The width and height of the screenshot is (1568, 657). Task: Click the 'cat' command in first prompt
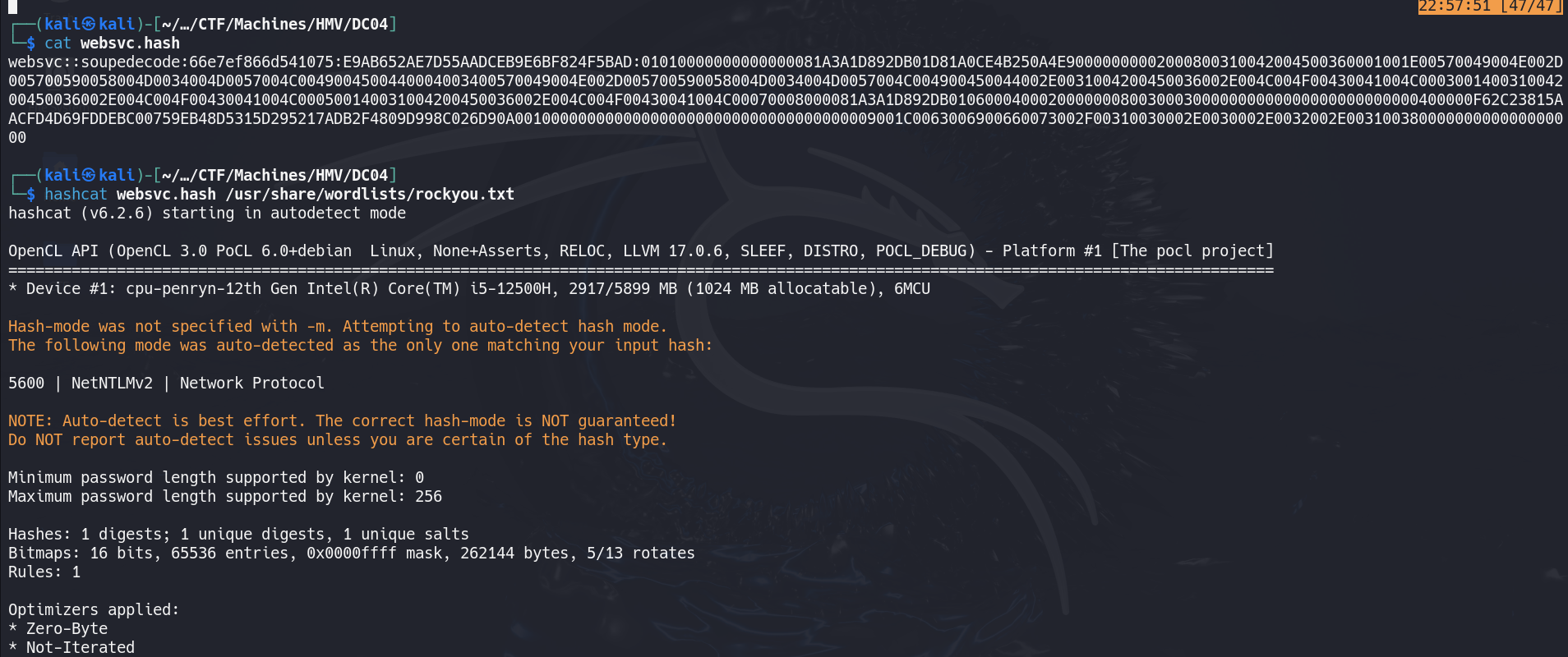click(58, 43)
